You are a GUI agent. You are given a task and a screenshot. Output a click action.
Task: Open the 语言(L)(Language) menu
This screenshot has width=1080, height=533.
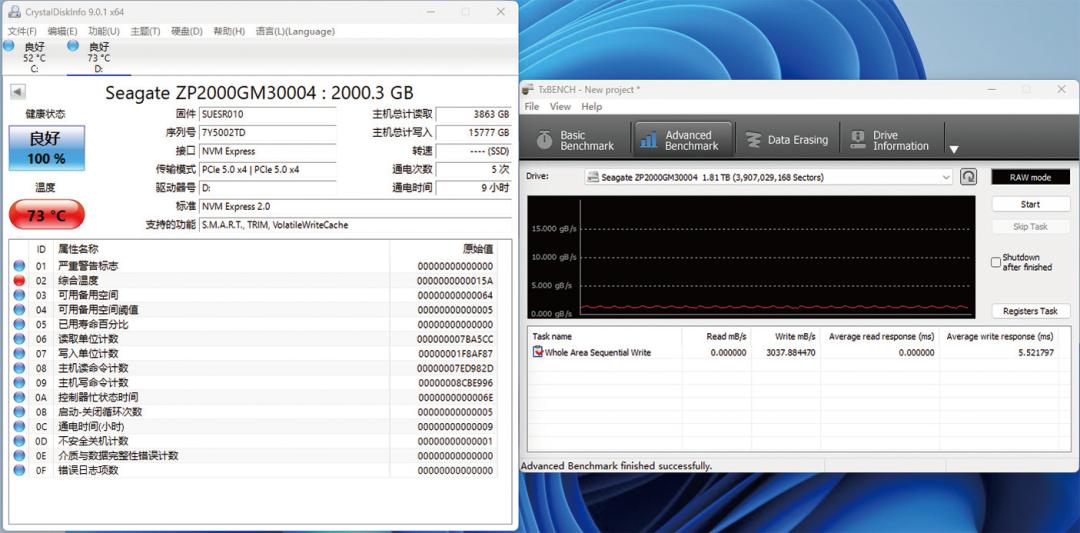click(x=295, y=31)
